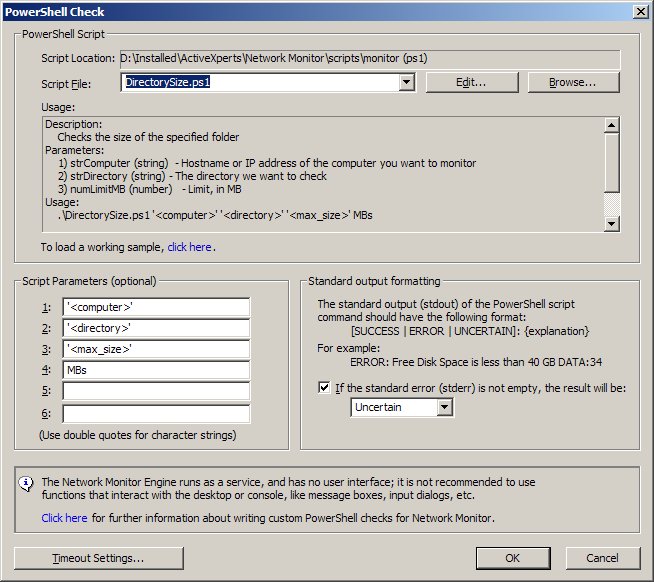This screenshot has height=582, width=654.
Task: Toggle the standard error (stderr) checkbox
Action: pos(324,388)
